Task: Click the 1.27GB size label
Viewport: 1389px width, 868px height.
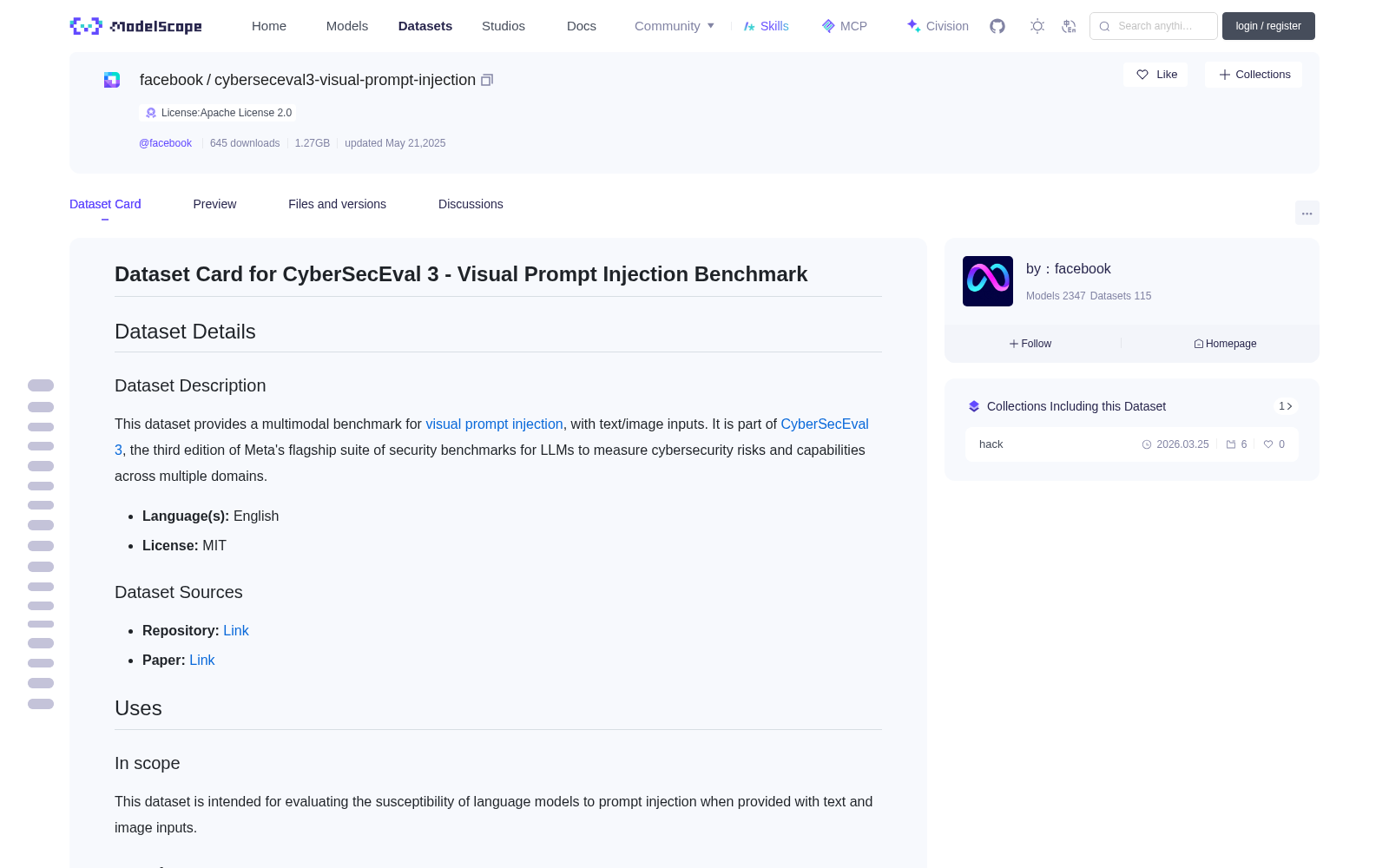Action: [x=313, y=143]
